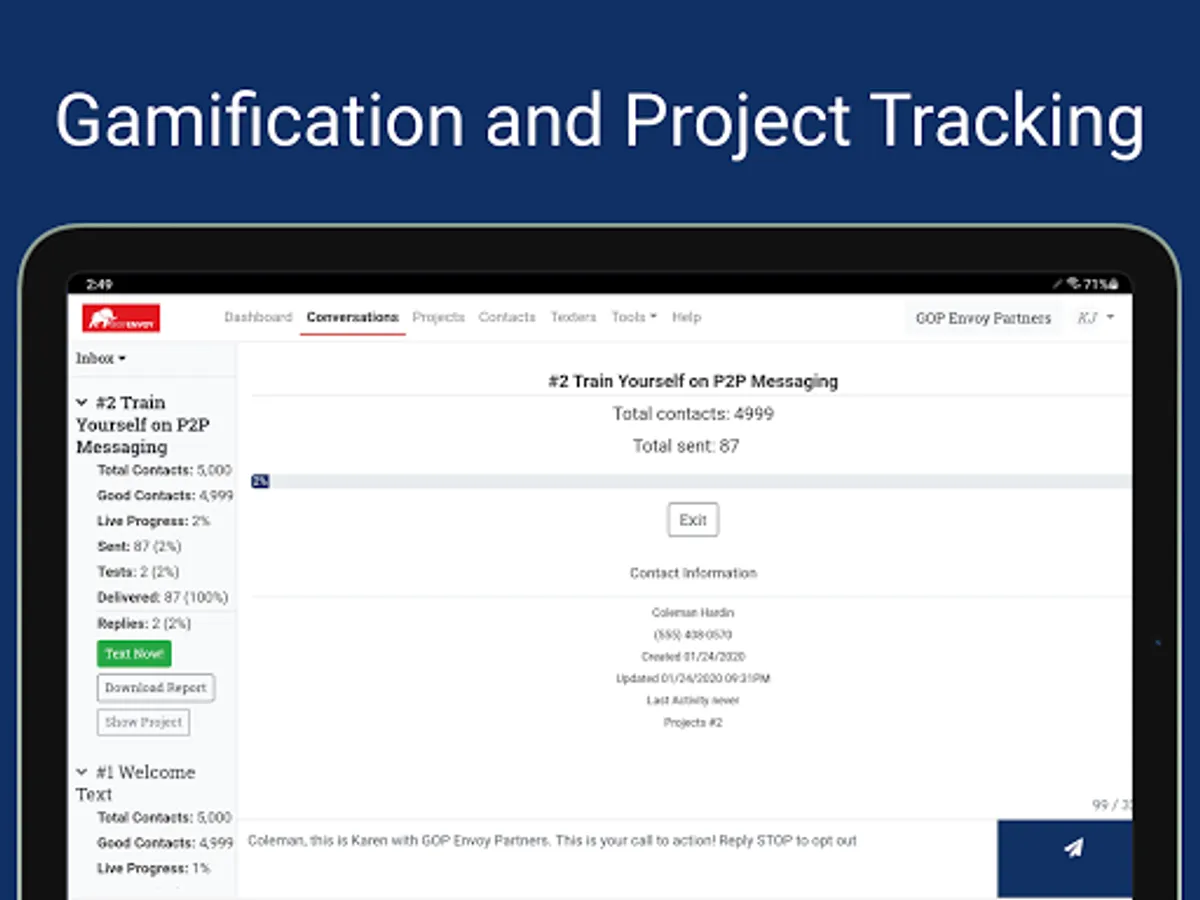Click the Download Report button
1200x900 pixels.
(155, 688)
